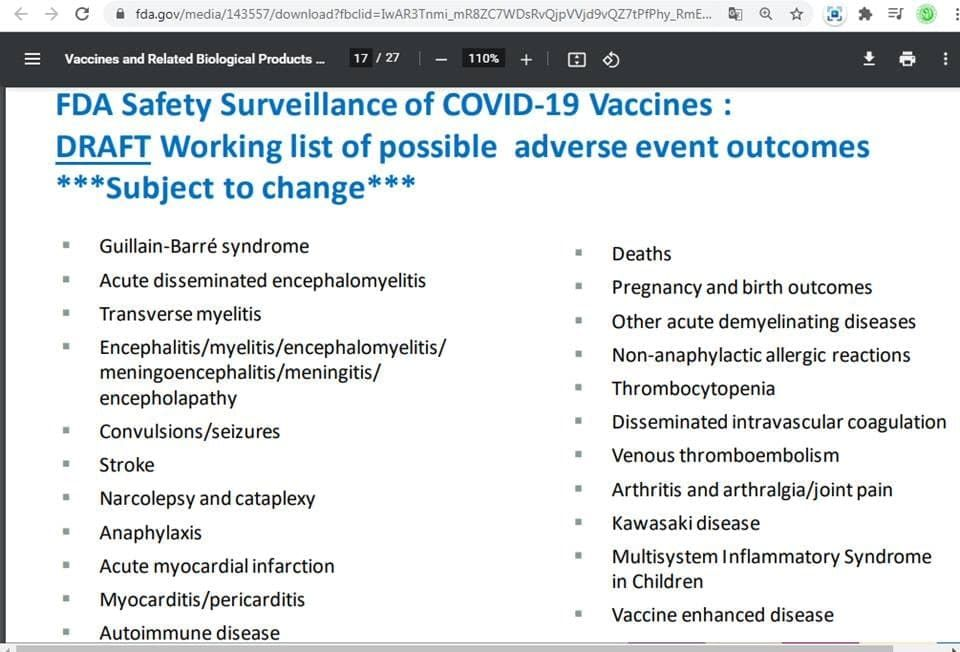Click Venous thromboembolism list item

click(x=725, y=456)
